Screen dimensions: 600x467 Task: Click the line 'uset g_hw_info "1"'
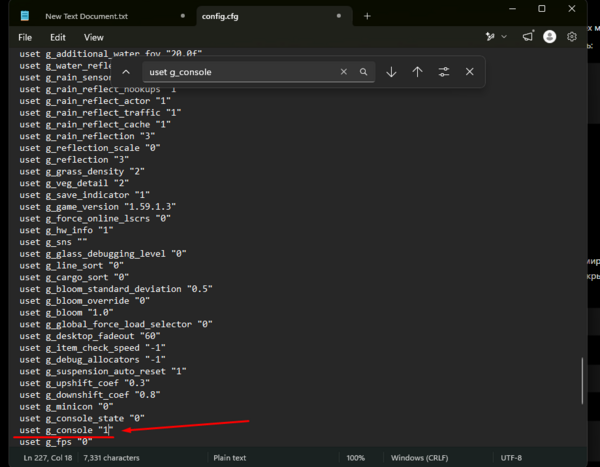coord(66,230)
